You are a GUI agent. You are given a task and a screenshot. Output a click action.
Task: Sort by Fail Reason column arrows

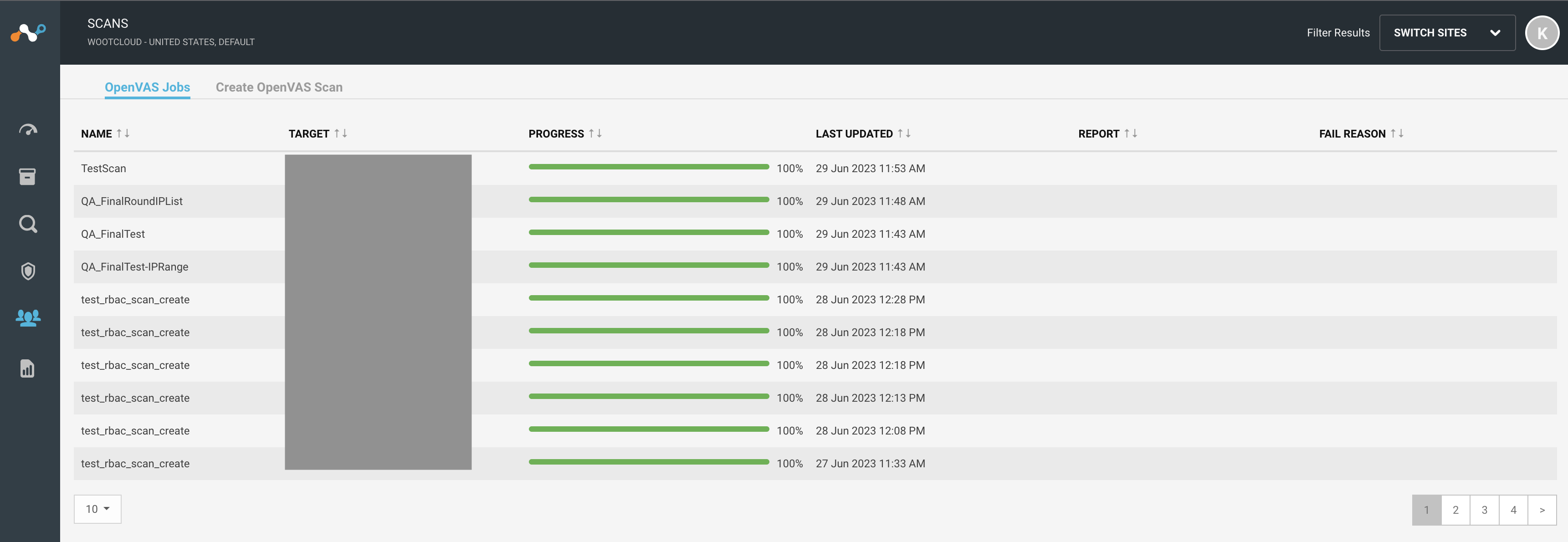coord(1397,133)
